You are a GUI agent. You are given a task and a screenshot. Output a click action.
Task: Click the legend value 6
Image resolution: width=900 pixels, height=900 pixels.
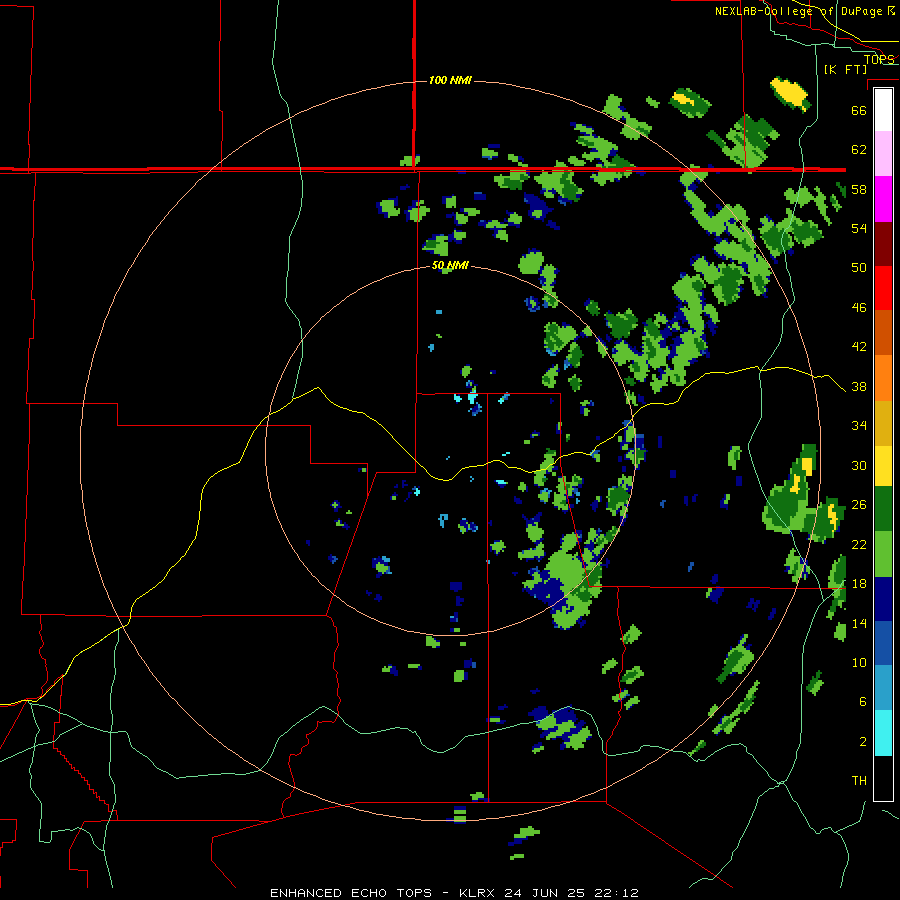click(x=863, y=702)
